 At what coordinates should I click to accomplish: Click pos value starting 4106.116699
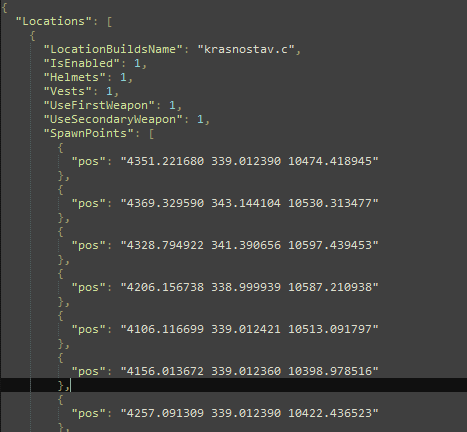pyautogui.click(x=249, y=329)
